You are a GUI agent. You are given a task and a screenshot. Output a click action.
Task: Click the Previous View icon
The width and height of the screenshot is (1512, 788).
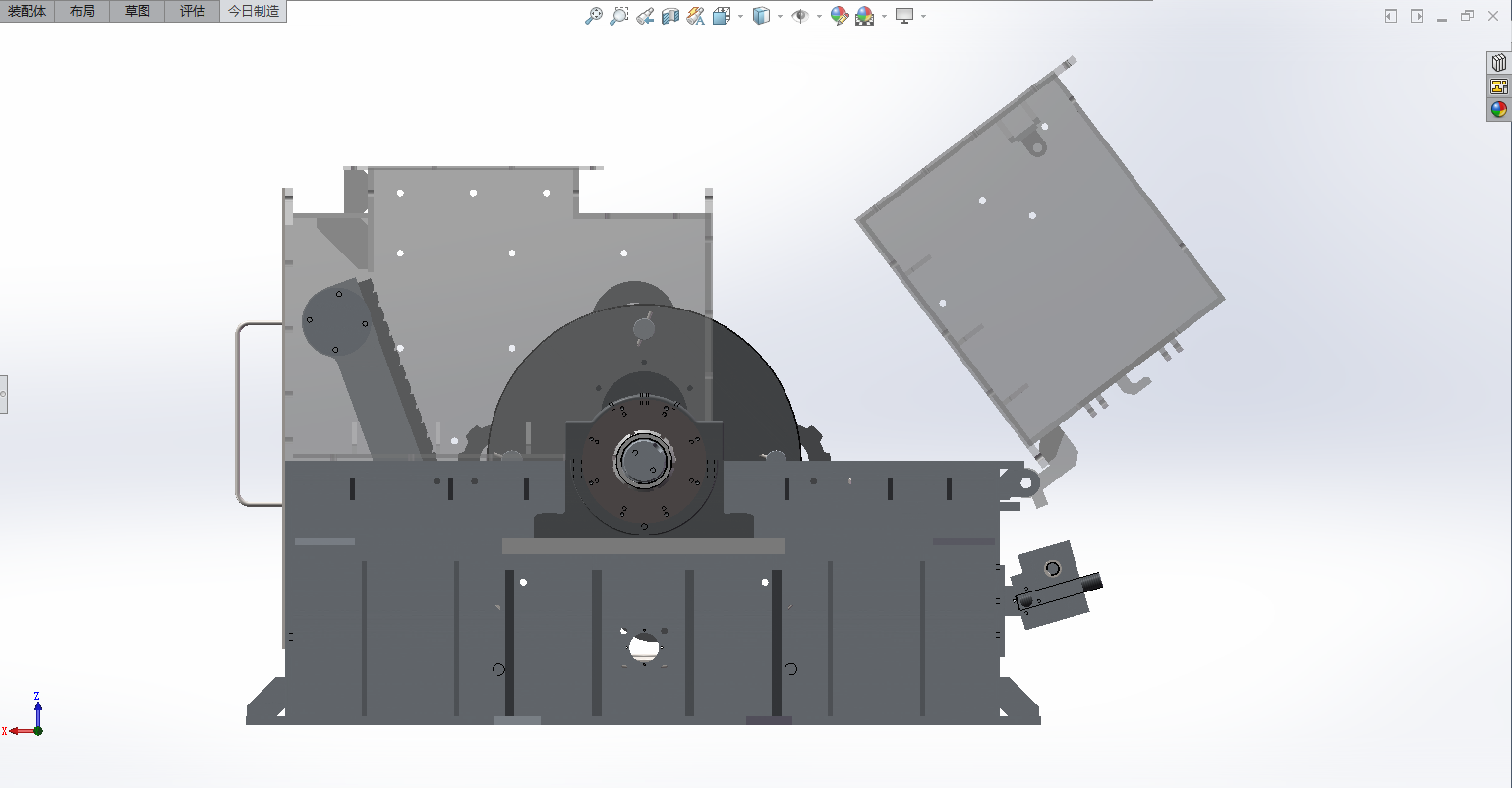tap(645, 16)
